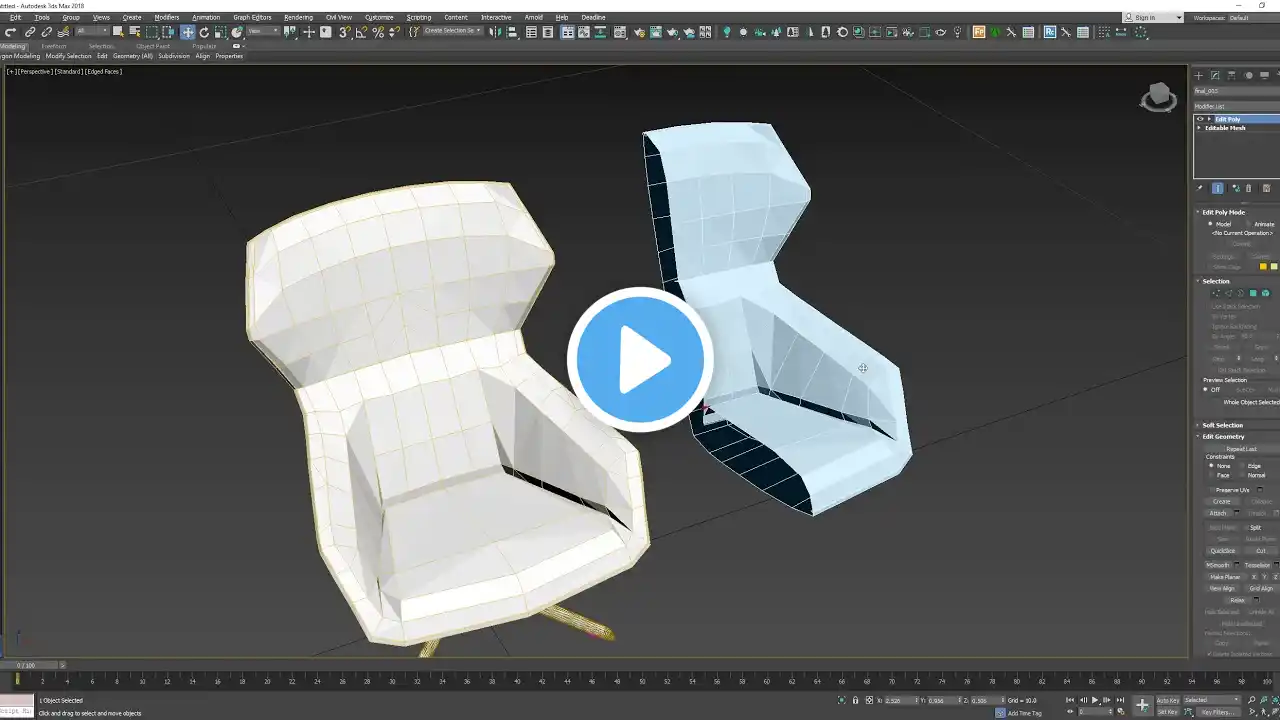
Task: Open the Create tab plus icon
Action: coord(1199,75)
